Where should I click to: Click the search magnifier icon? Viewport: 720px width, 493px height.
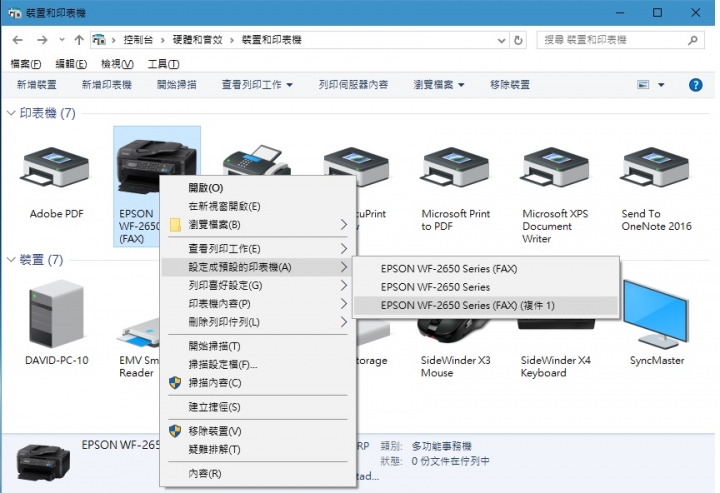692,40
